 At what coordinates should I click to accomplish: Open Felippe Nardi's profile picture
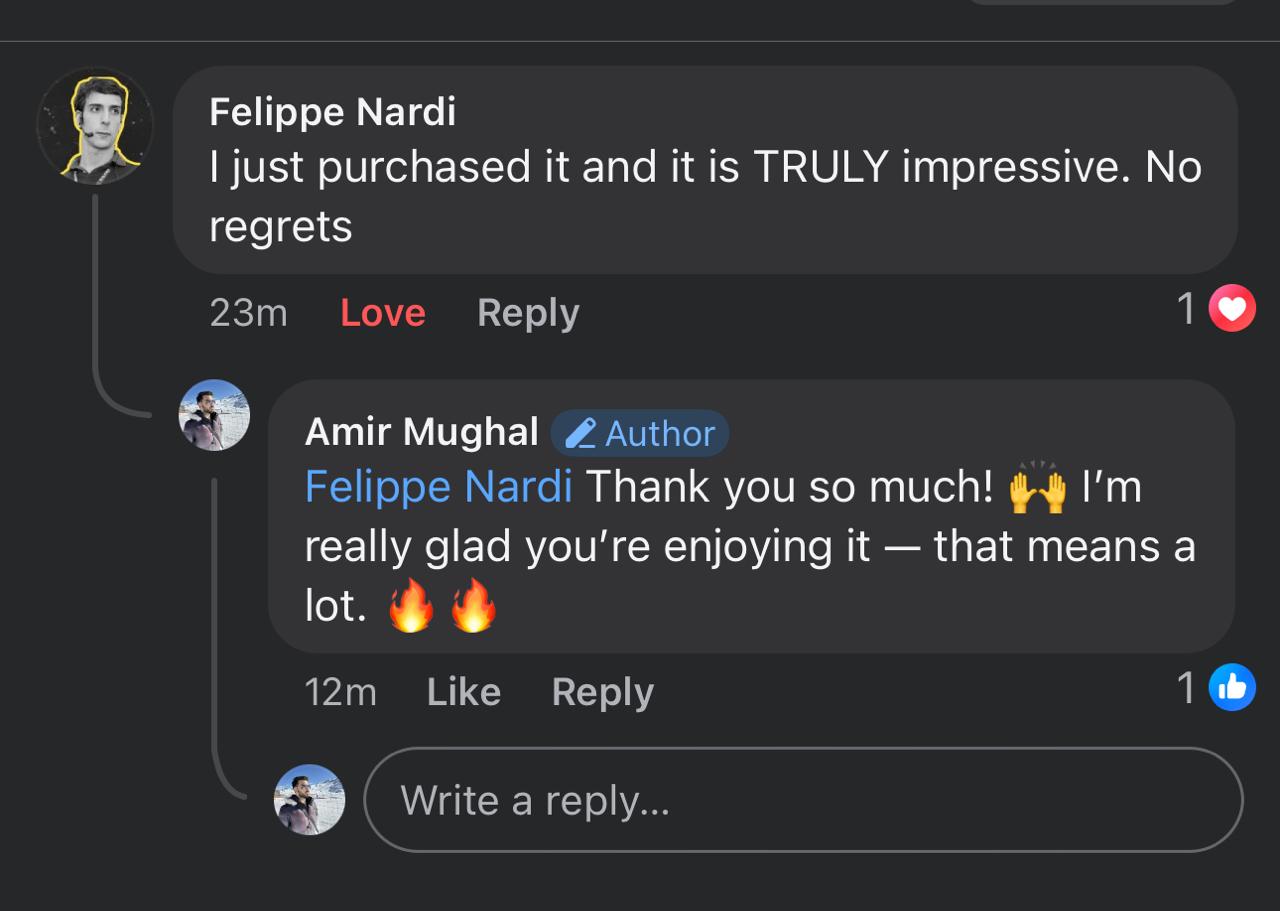tap(95, 126)
